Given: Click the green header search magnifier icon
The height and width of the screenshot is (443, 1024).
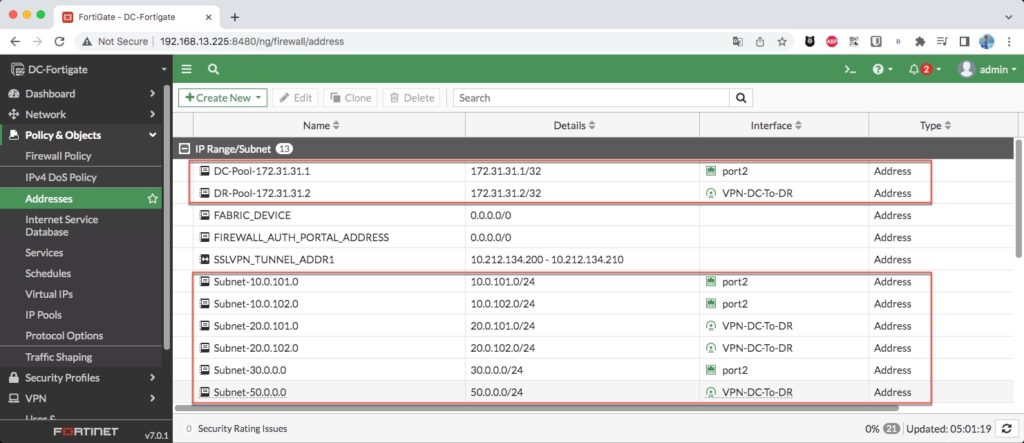Looking at the screenshot, I should coord(213,69).
